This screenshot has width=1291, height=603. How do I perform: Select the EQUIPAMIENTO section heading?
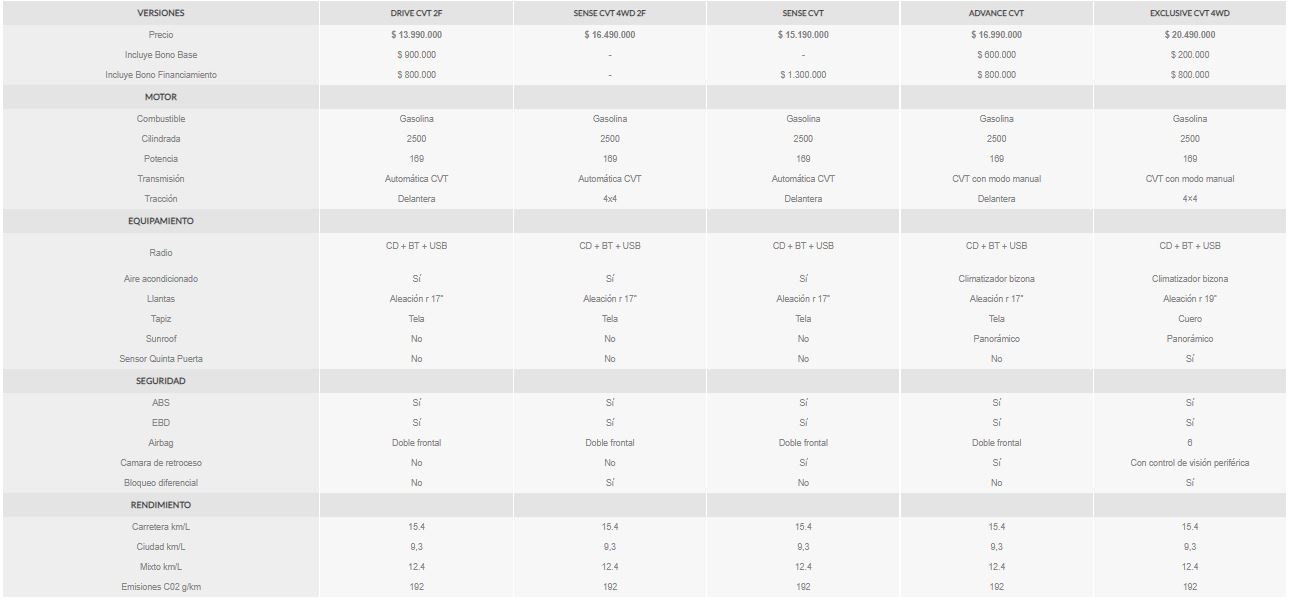point(161,221)
